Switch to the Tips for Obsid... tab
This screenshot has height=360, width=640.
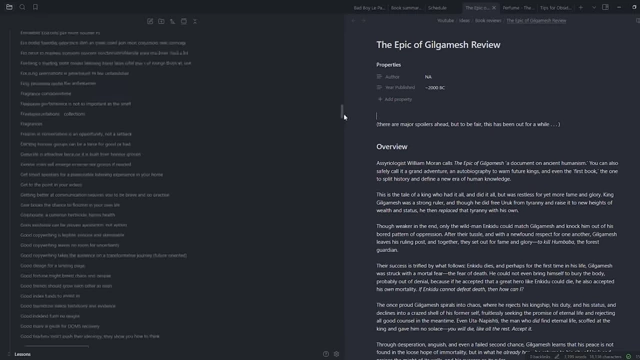[x=555, y=8]
